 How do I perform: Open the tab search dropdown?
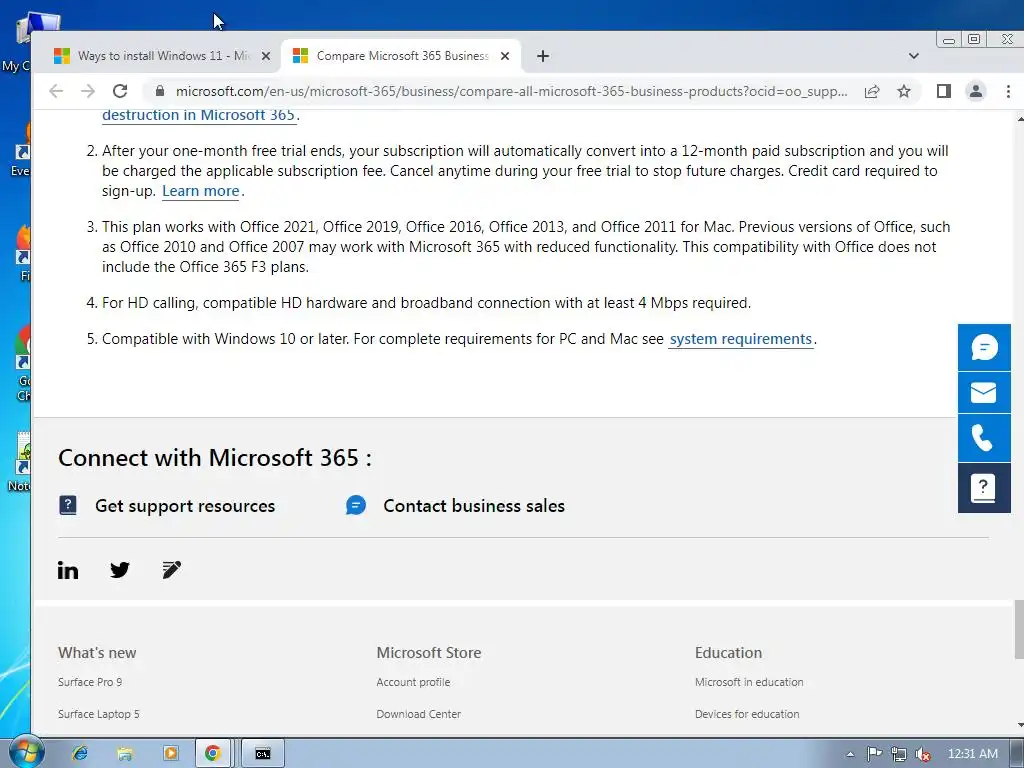point(914,56)
